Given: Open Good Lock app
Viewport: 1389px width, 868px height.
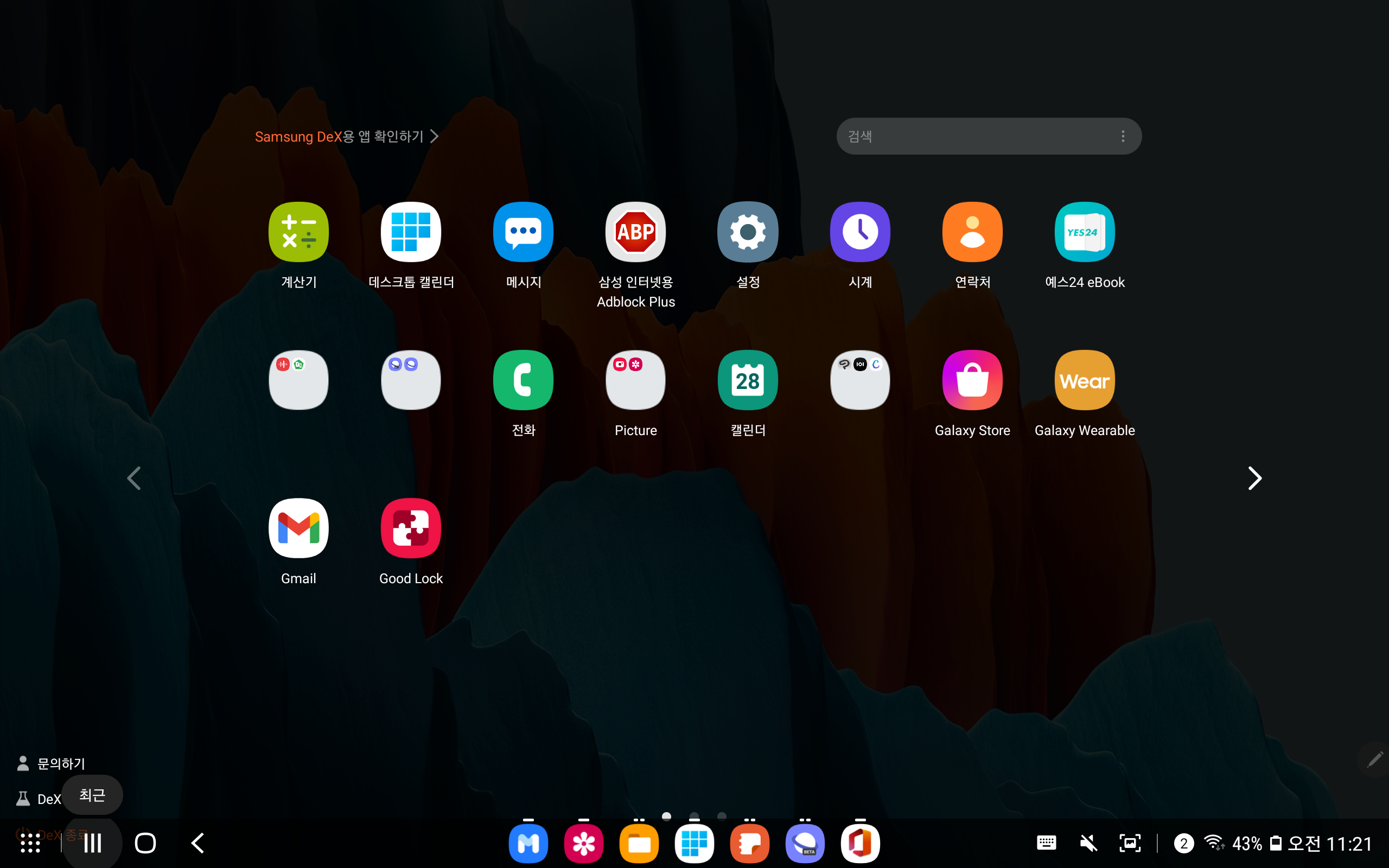Looking at the screenshot, I should 411,528.
